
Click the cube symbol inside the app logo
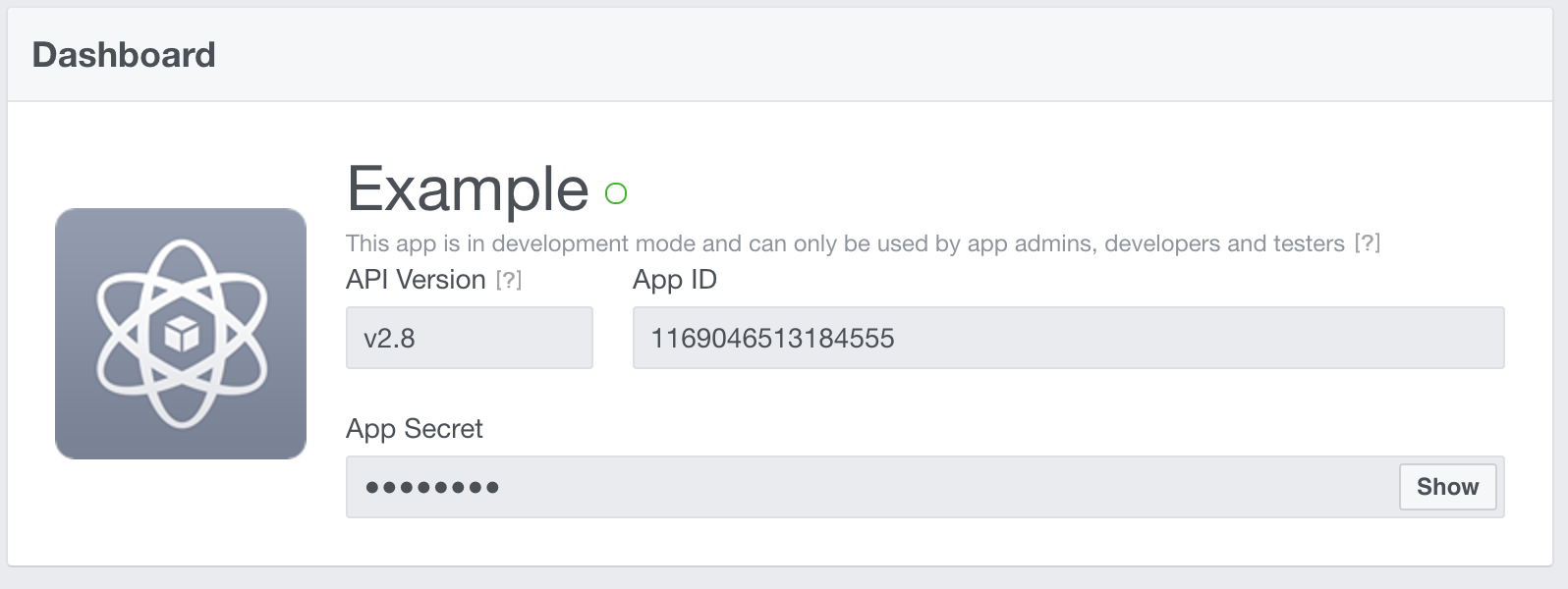(180, 334)
